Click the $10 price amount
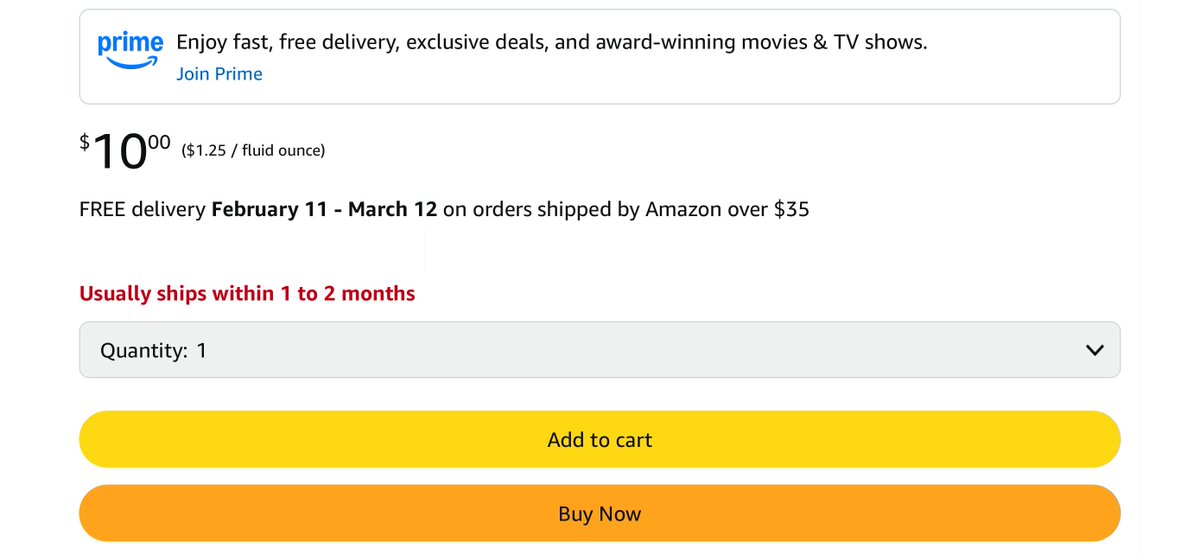 point(119,152)
